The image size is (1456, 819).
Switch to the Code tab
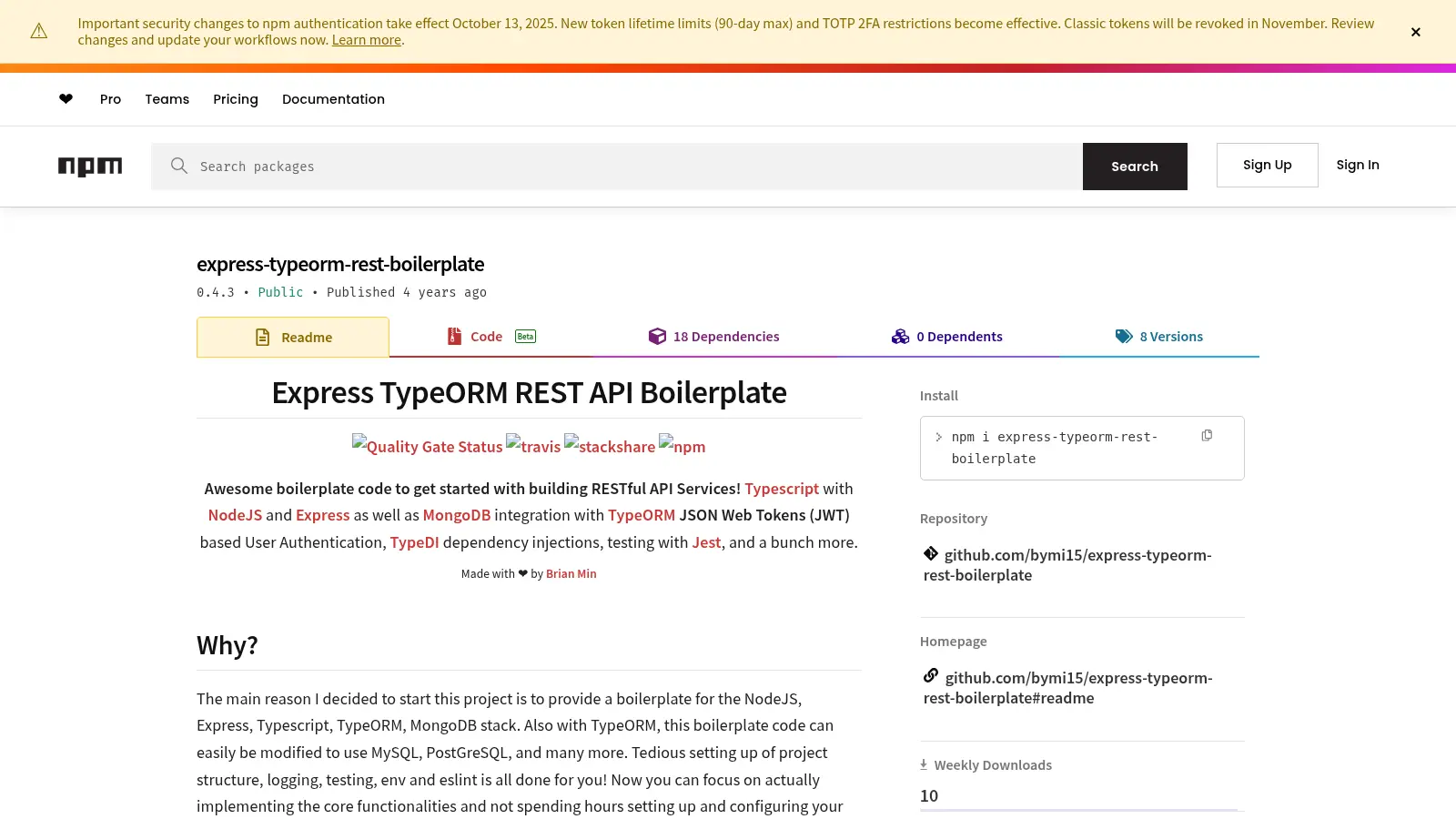[x=491, y=337]
